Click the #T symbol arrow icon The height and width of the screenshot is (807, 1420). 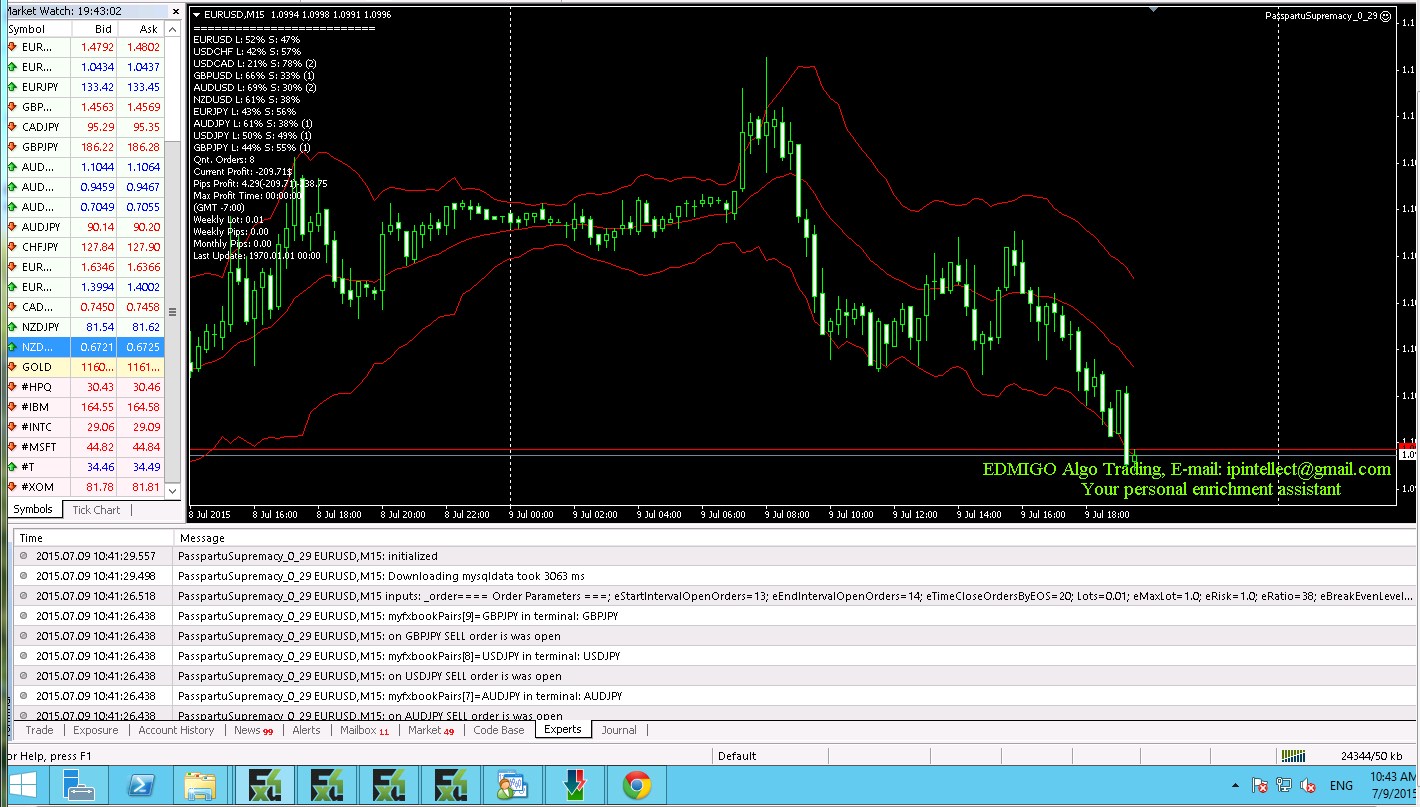point(12,467)
